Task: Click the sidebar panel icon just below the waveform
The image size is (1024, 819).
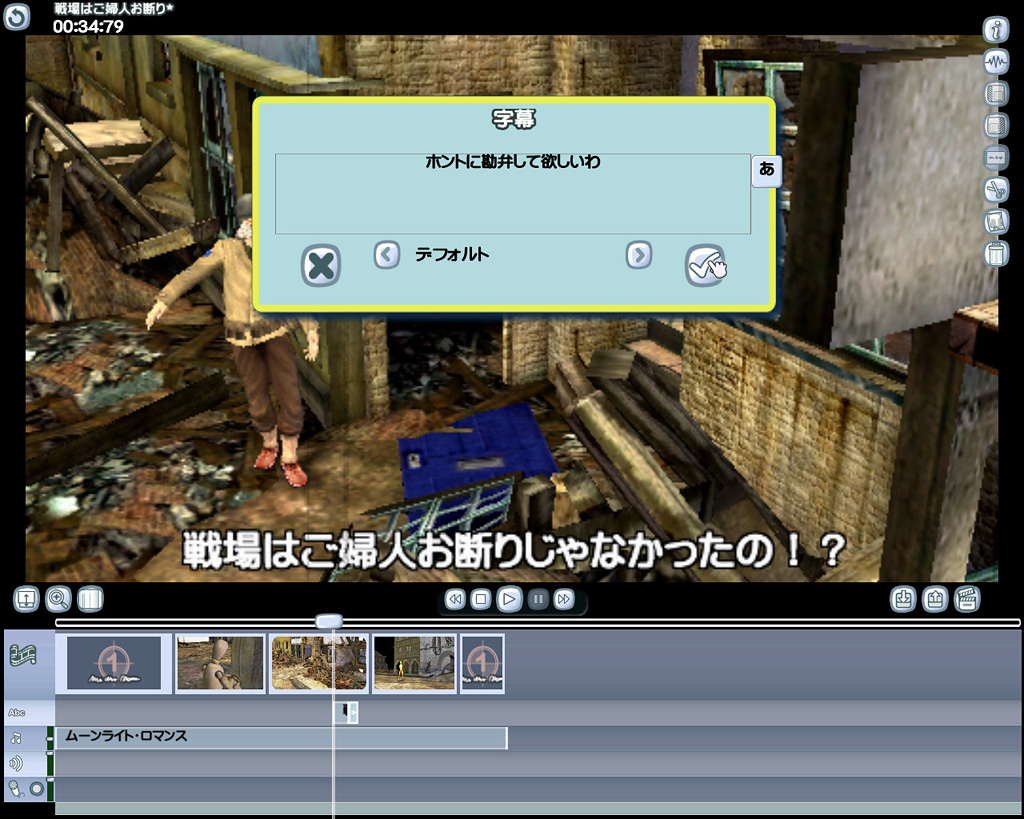Action: 997,93
